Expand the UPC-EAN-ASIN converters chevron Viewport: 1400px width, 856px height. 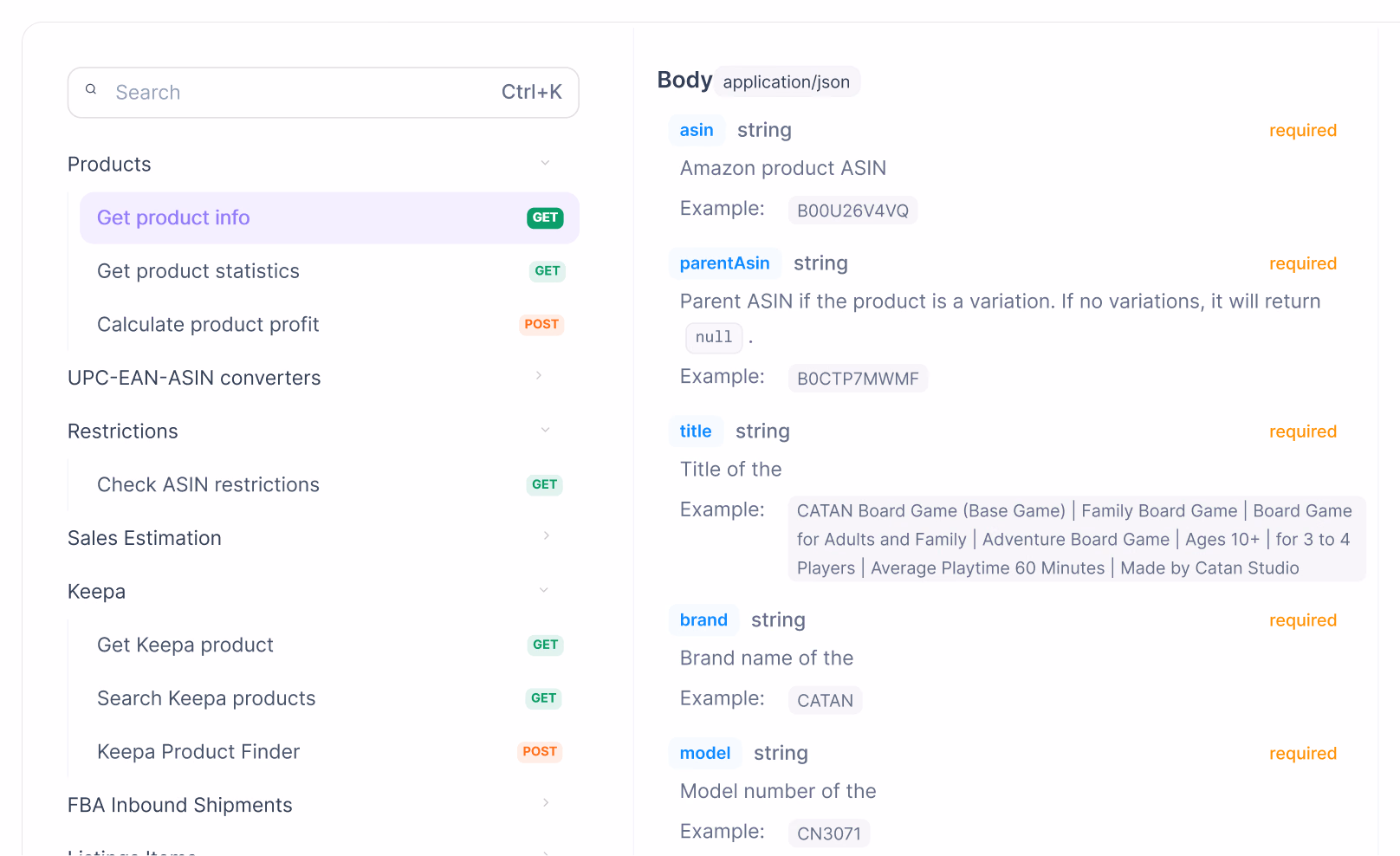click(x=539, y=376)
